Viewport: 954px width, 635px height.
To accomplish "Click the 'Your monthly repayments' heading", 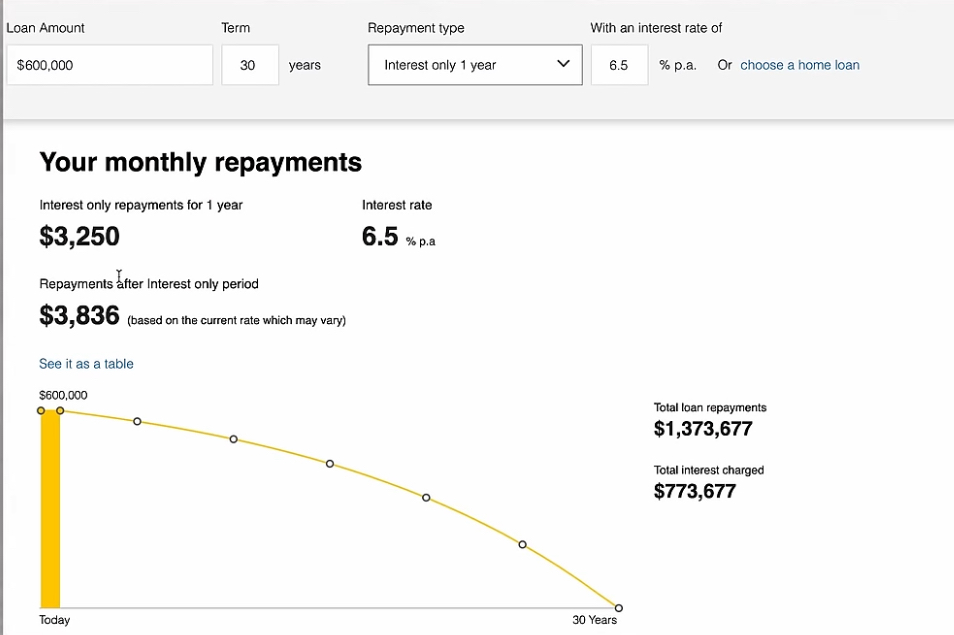I will coord(200,162).
